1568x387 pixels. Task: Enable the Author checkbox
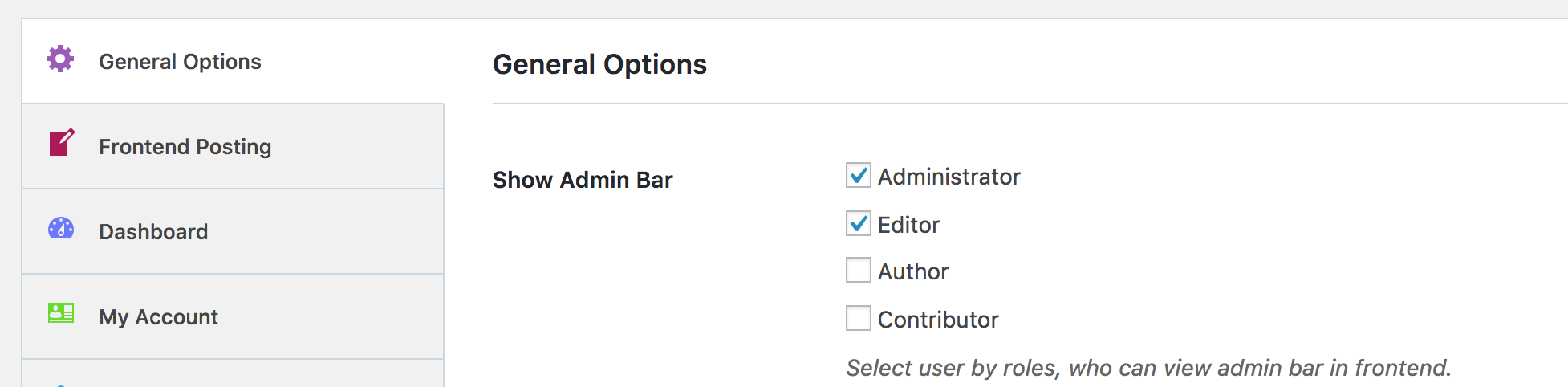(x=858, y=270)
